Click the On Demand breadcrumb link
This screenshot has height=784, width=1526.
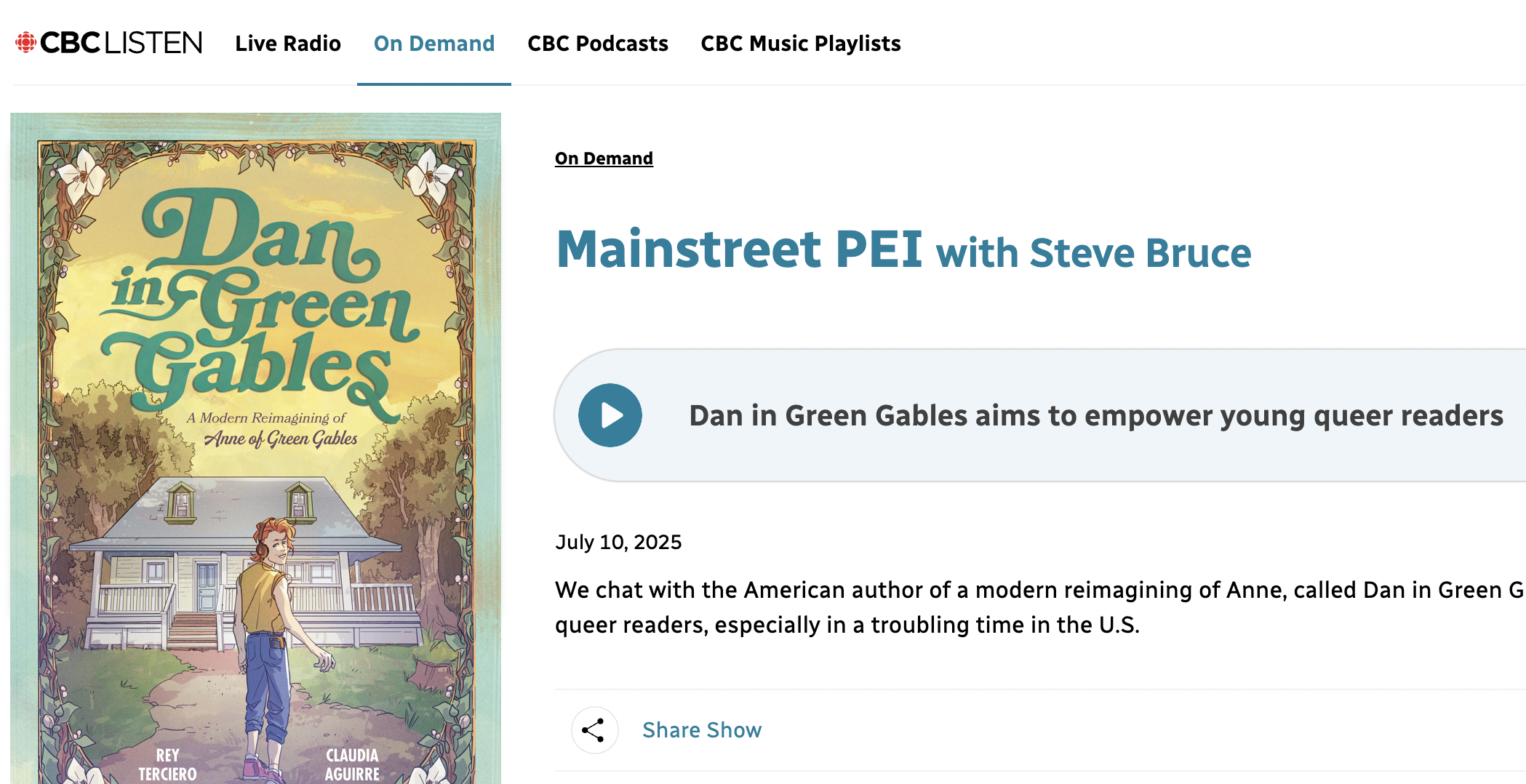pos(604,159)
